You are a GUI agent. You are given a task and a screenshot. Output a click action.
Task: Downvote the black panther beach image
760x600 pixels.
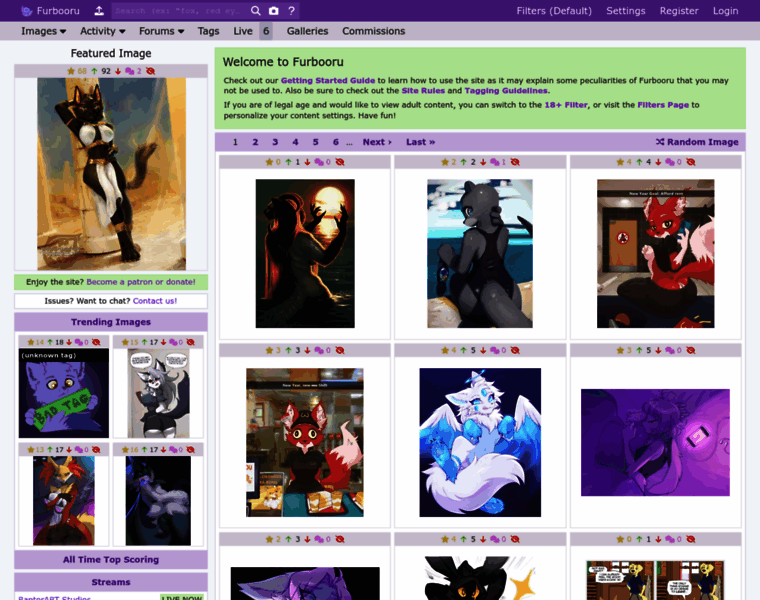(483, 162)
